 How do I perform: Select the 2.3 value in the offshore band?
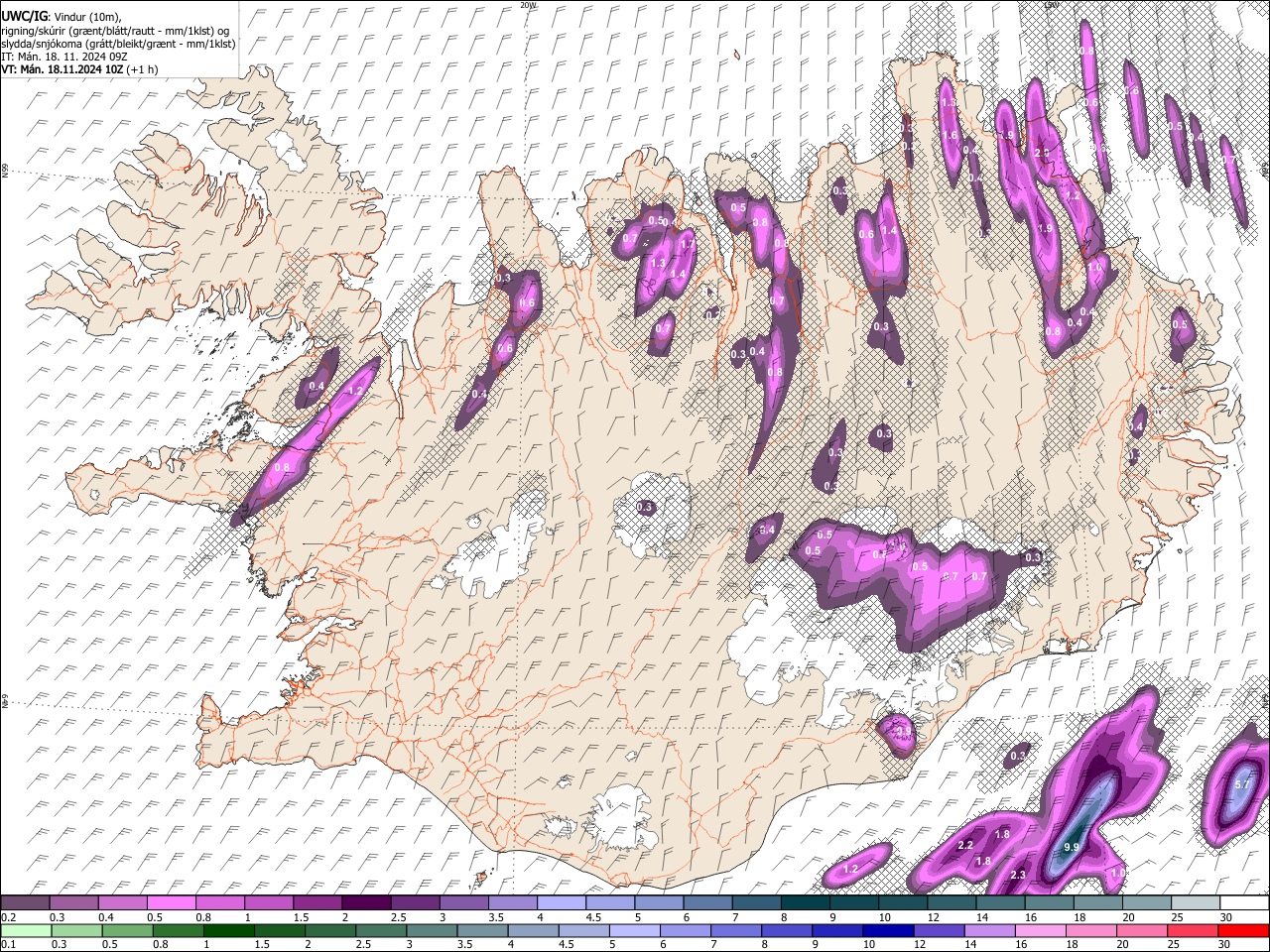(x=1017, y=875)
